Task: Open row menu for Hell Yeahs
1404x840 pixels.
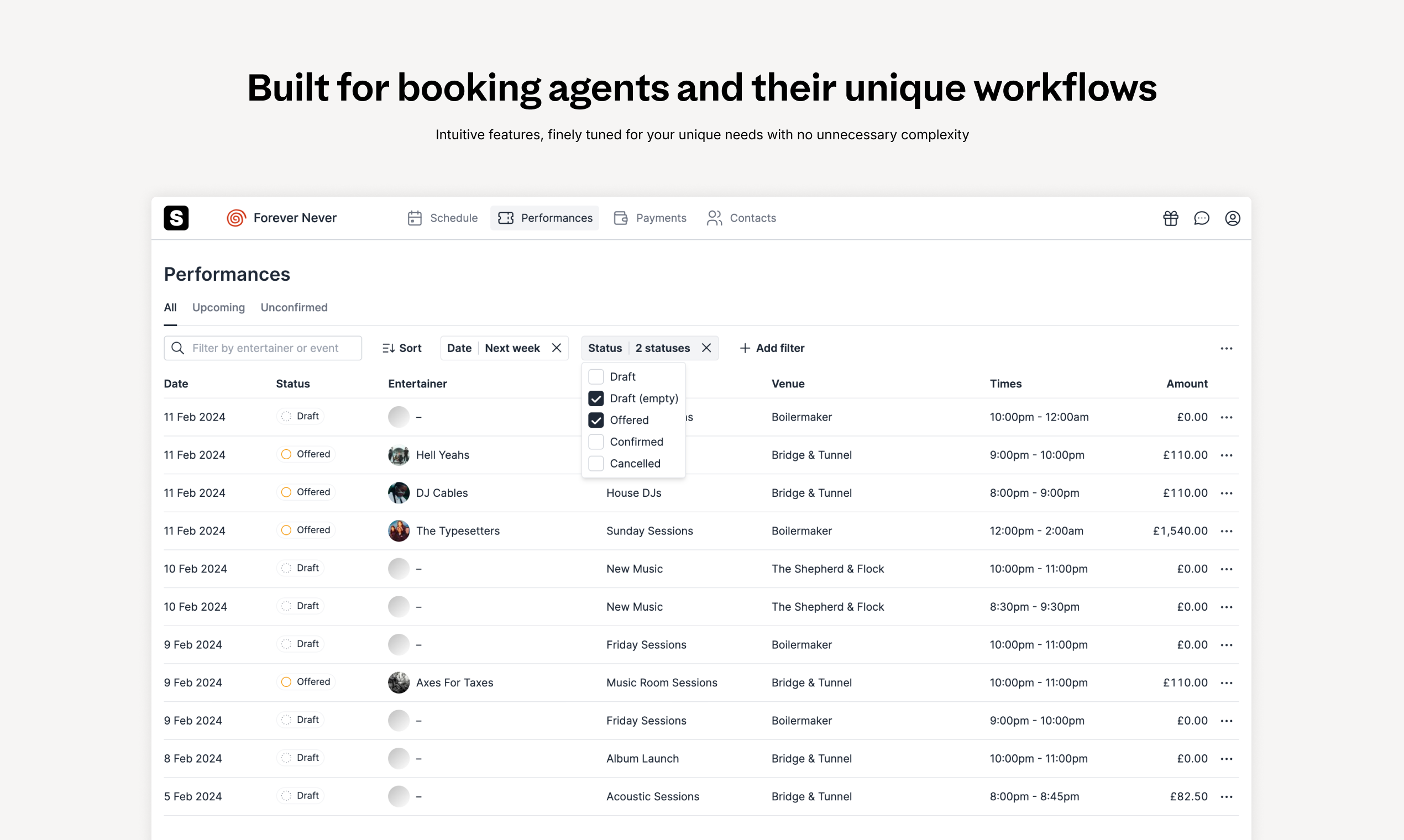Action: (x=1226, y=455)
